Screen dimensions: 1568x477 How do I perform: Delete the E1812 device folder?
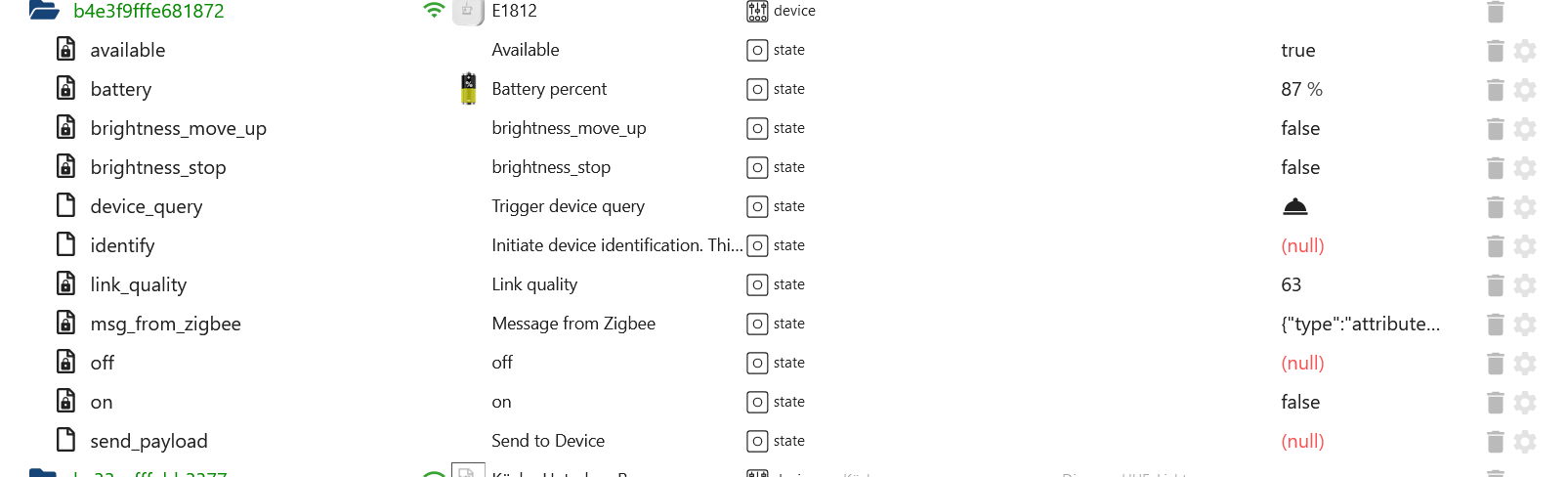pyautogui.click(x=1495, y=12)
